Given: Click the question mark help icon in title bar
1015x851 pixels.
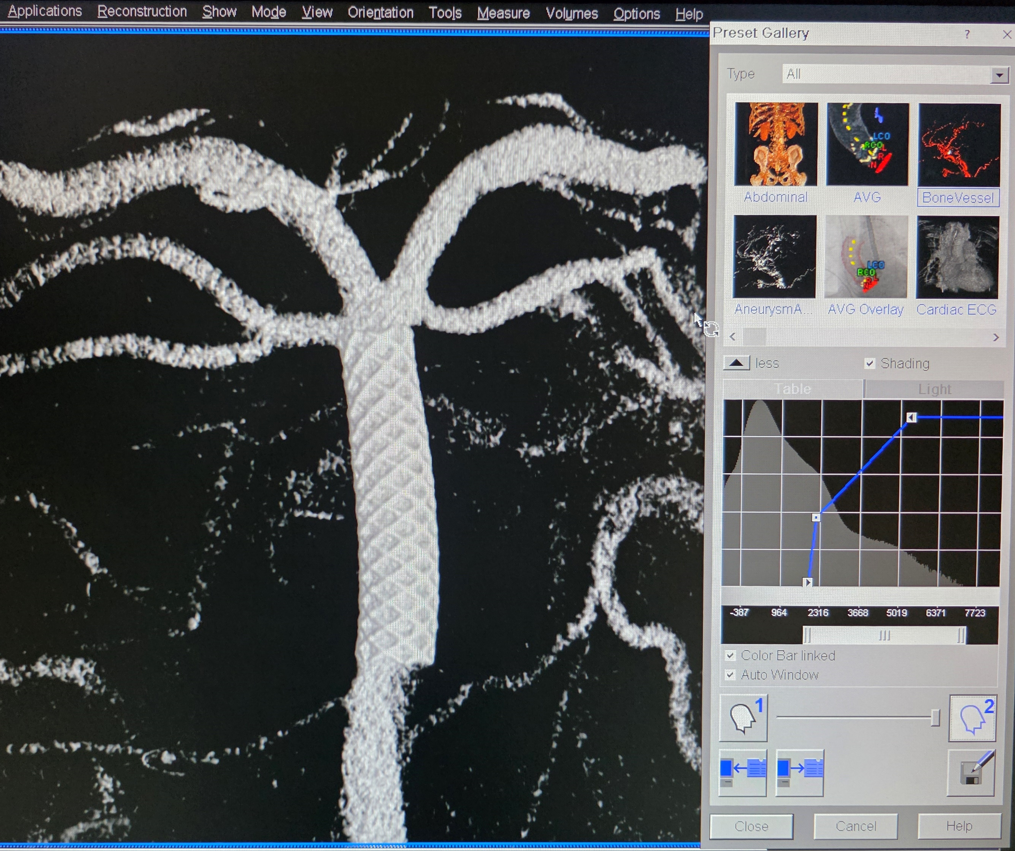Looking at the screenshot, I should click(x=967, y=34).
